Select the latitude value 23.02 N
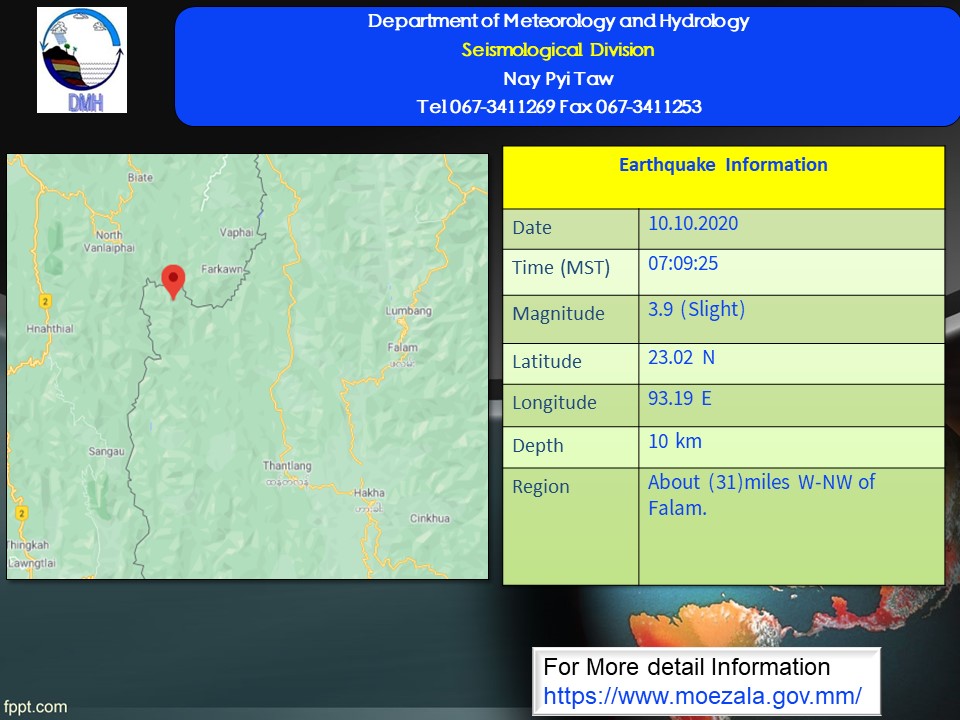 click(681, 357)
